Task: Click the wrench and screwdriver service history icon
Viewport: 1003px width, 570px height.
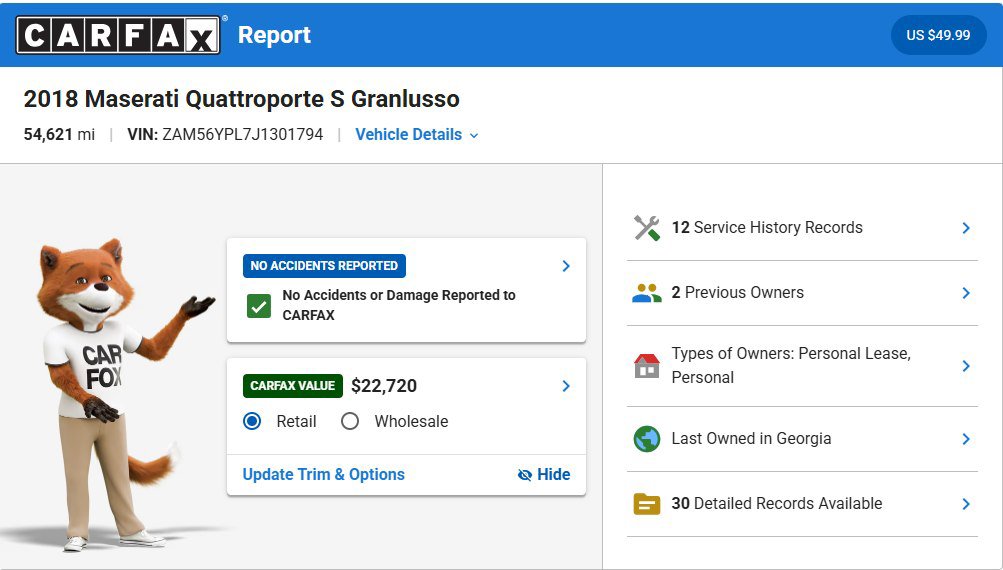Action: 647,228
